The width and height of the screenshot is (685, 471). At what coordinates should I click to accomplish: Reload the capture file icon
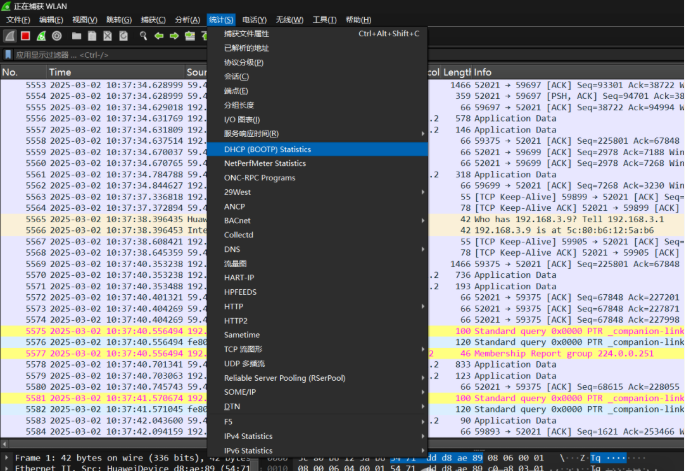coord(123,36)
